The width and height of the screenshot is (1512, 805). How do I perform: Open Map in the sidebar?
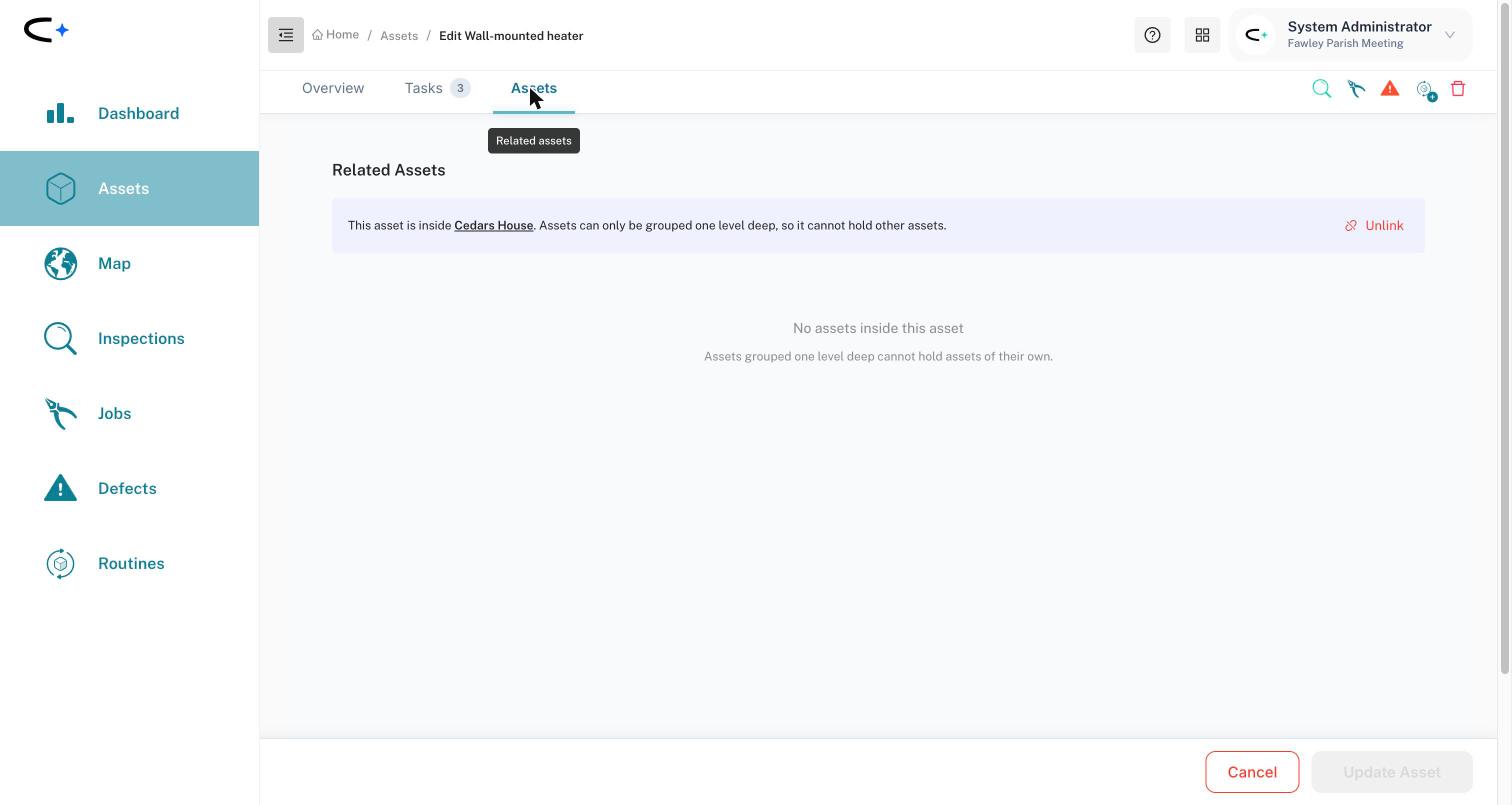tap(129, 263)
